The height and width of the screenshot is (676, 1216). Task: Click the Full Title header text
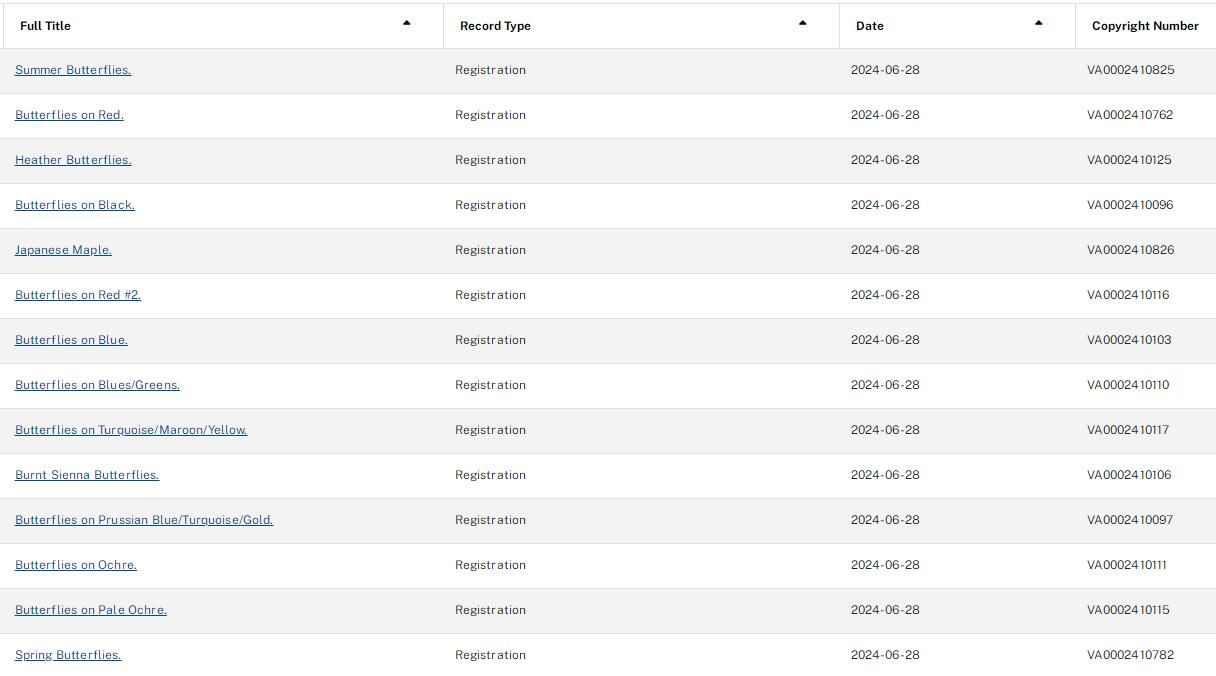[x=45, y=26]
